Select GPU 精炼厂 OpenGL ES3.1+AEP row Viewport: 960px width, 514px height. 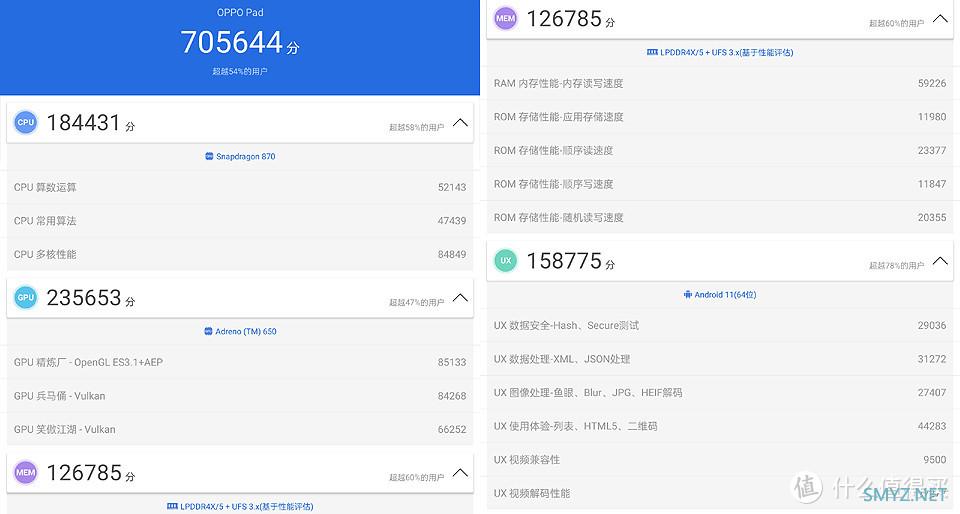point(240,362)
